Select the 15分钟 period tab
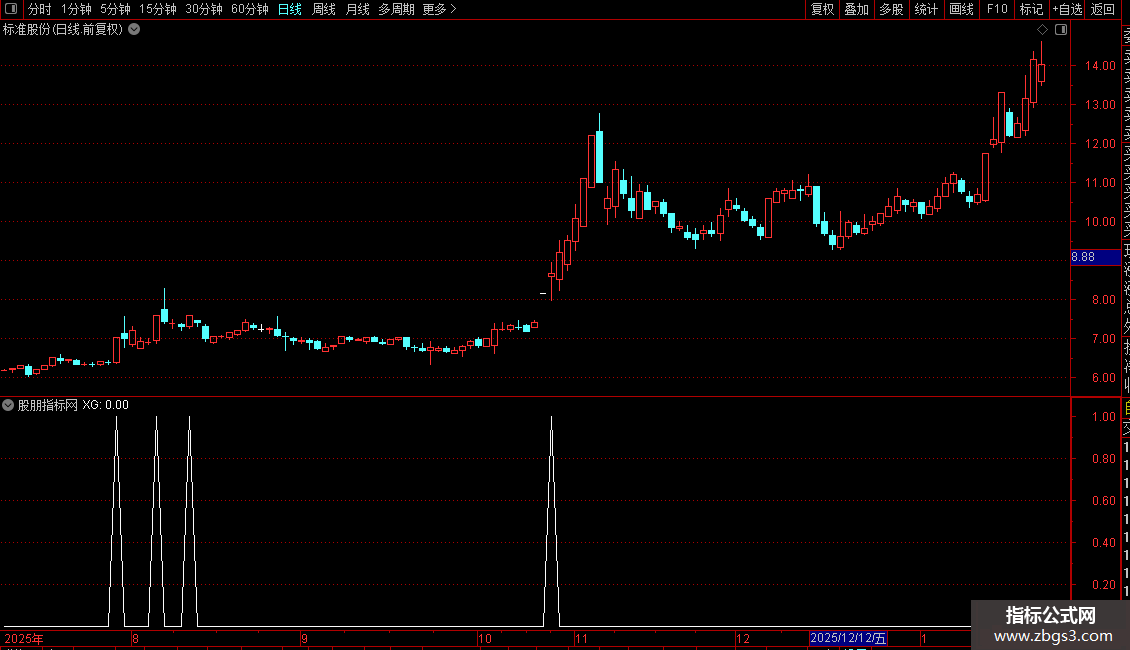This screenshot has width=1130, height=650. click(158, 9)
